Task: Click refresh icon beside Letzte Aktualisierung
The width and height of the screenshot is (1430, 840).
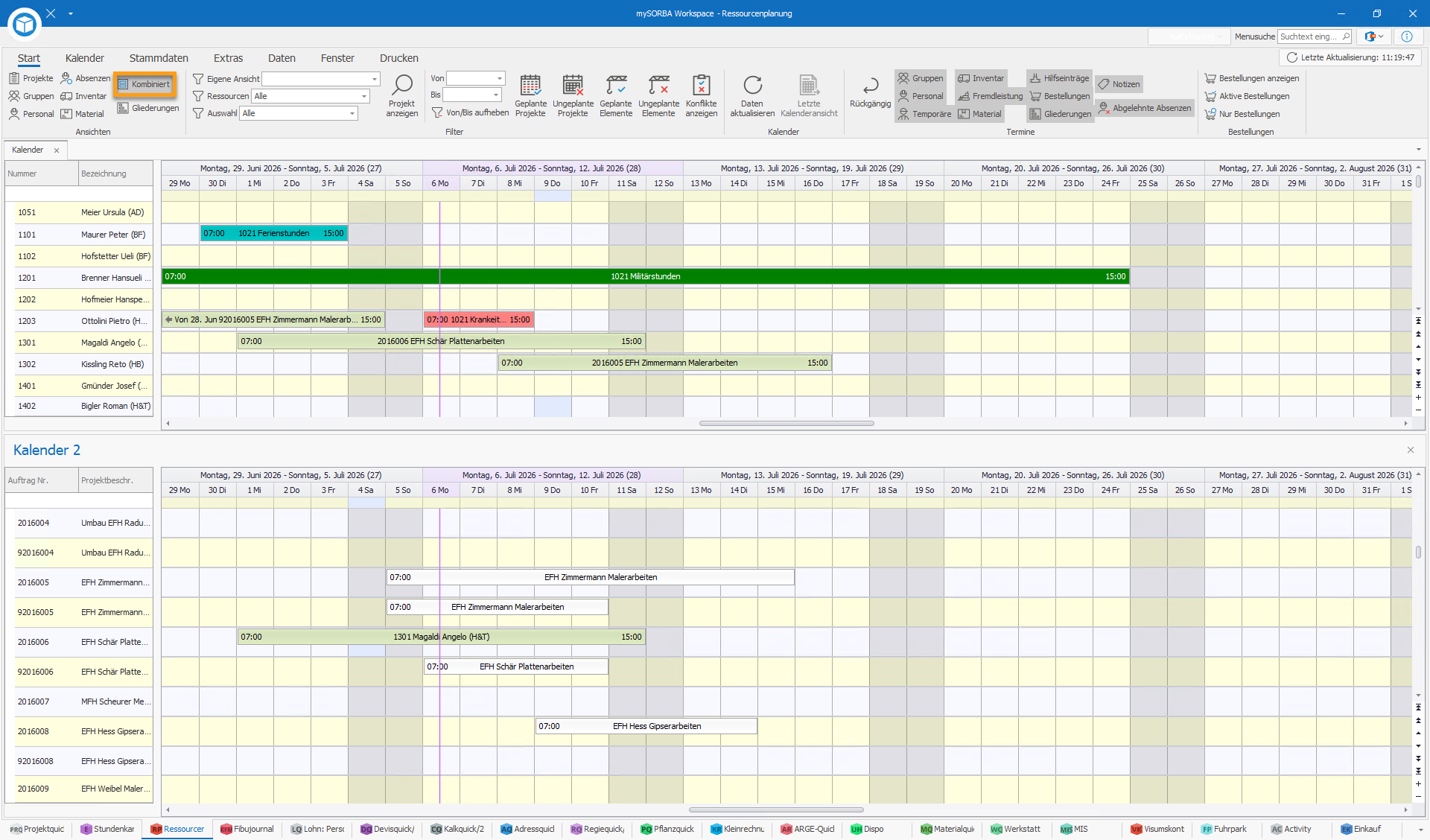Action: [x=1292, y=57]
